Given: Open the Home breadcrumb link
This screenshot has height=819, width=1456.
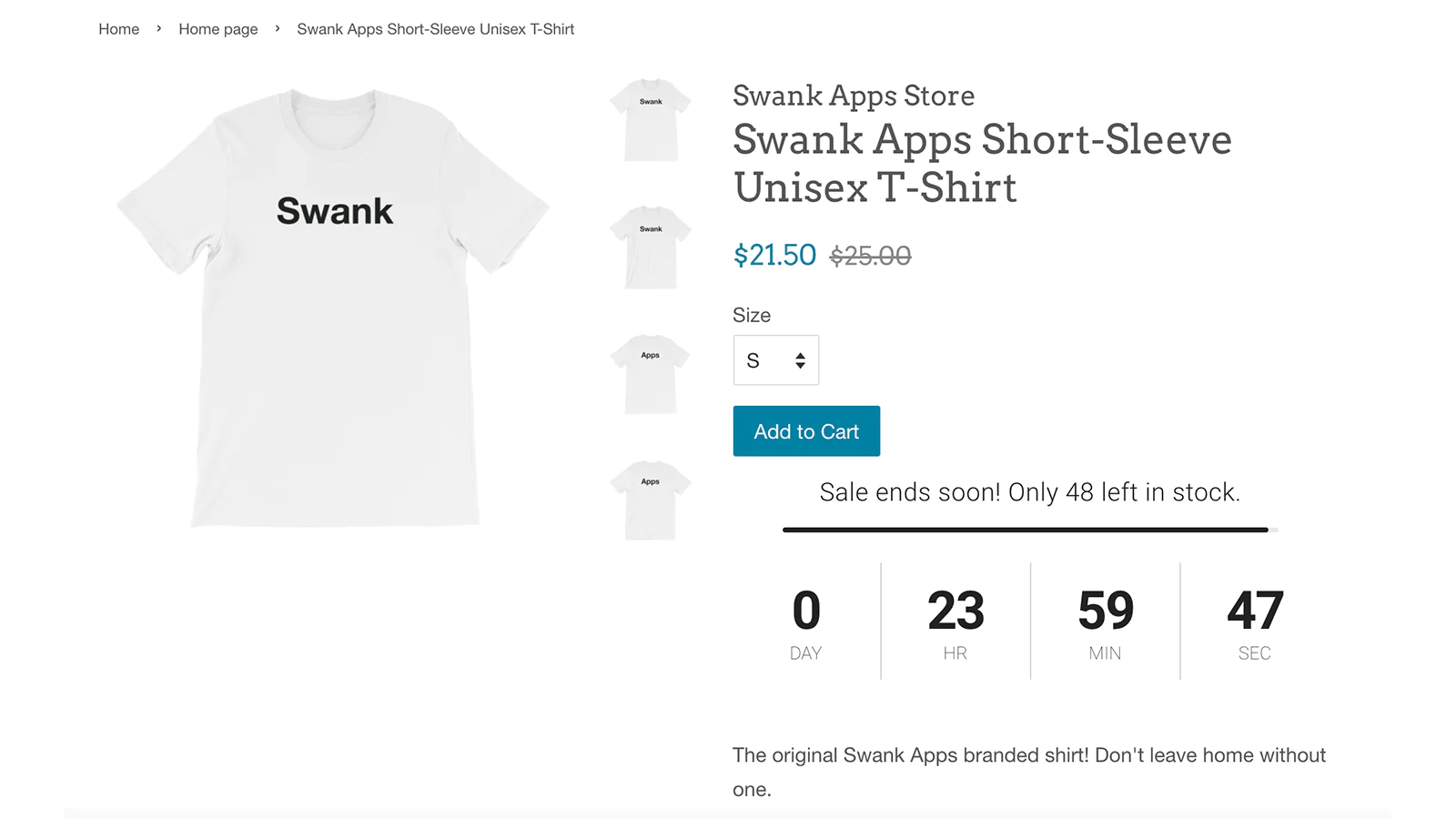Looking at the screenshot, I should [118, 28].
